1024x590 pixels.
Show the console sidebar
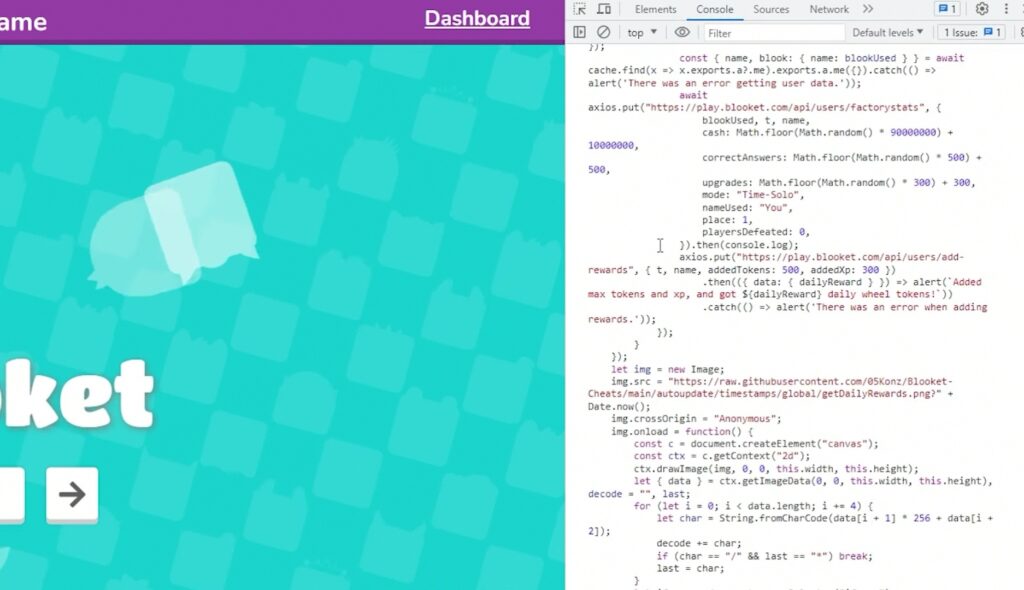(x=579, y=32)
